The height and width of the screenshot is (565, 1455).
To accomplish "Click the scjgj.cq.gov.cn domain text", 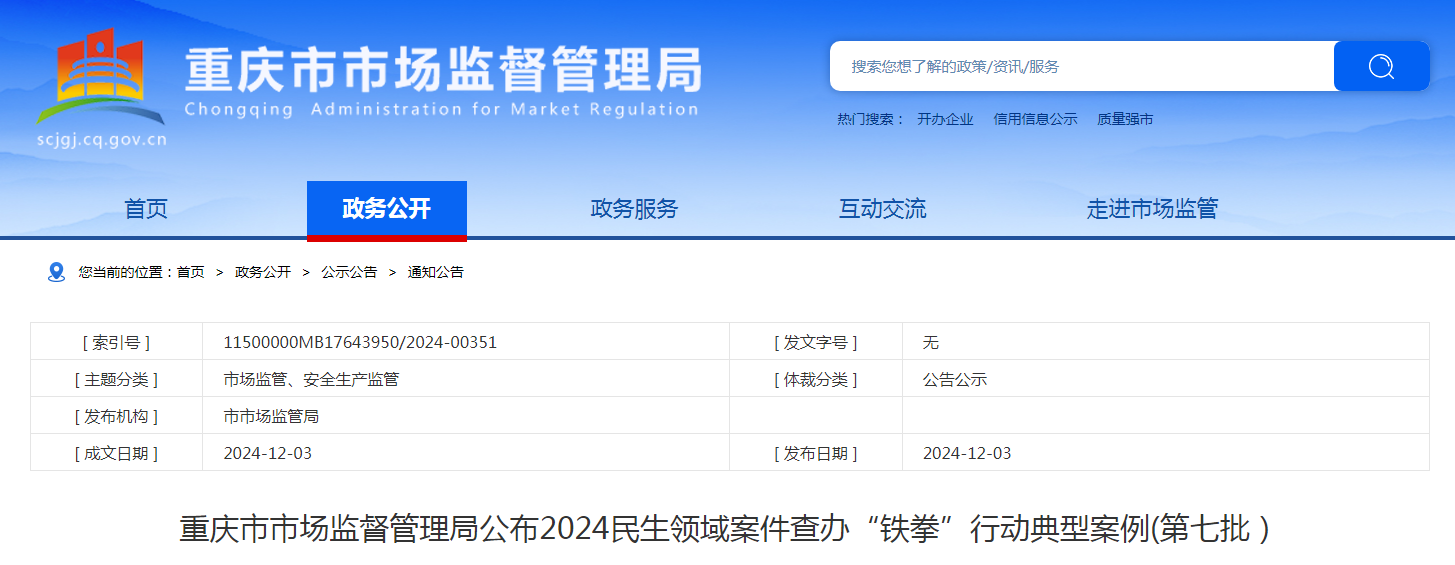I will point(101,140).
